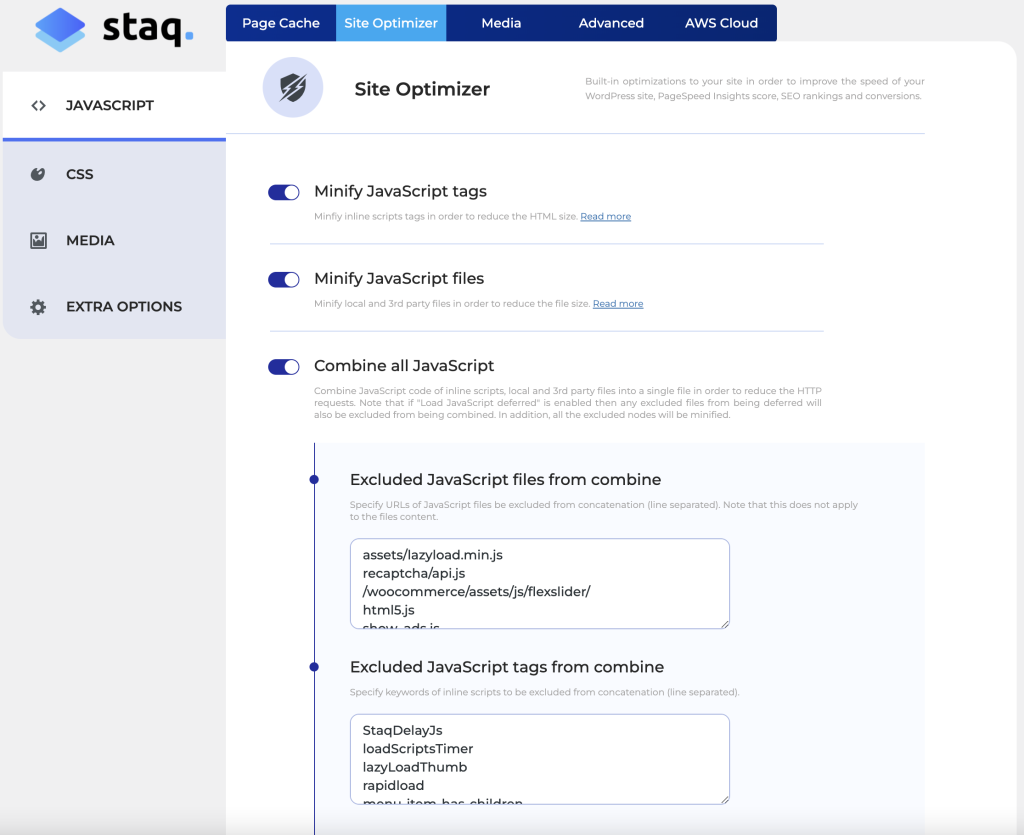Grab resize handle of excluded files textarea
This screenshot has width=1024, height=835.
coord(724,623)
